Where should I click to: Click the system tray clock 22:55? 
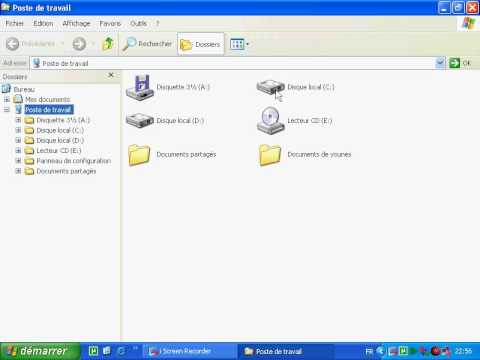click(463, 351)
